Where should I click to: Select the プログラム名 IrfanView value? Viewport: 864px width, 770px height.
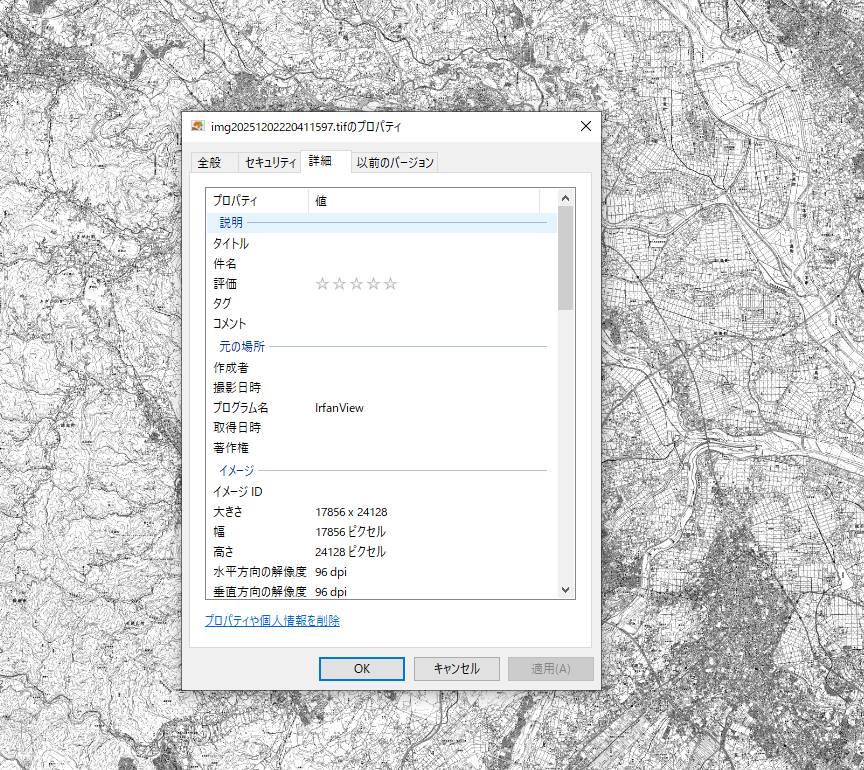pos(340,408)
